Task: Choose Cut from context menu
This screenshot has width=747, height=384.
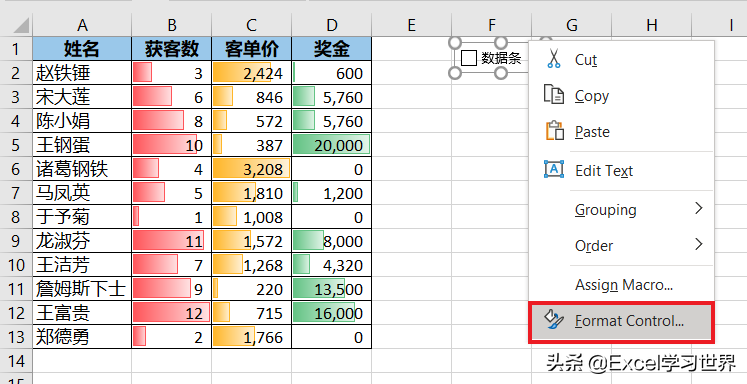Action: click(621, 60)
